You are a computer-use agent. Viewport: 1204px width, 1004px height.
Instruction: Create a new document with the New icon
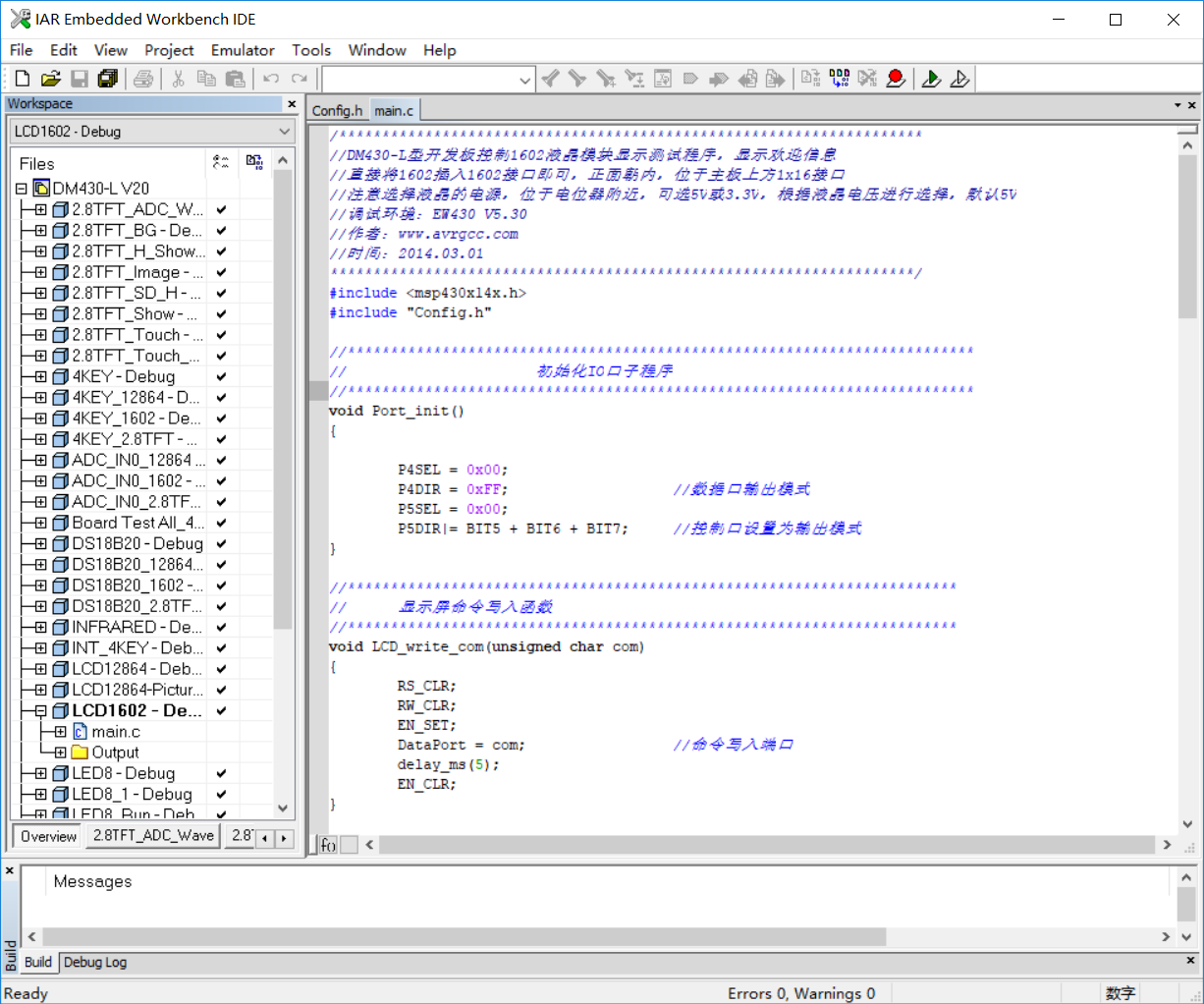[x=22, y=79]
